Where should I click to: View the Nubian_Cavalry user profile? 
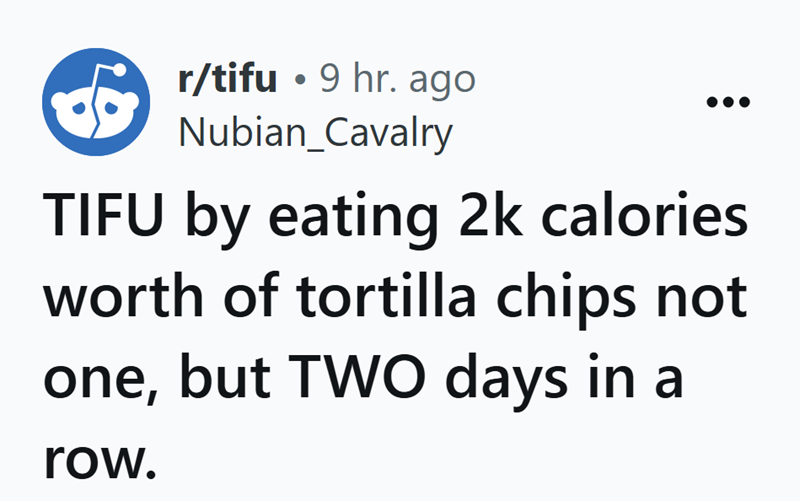(315, 131)
